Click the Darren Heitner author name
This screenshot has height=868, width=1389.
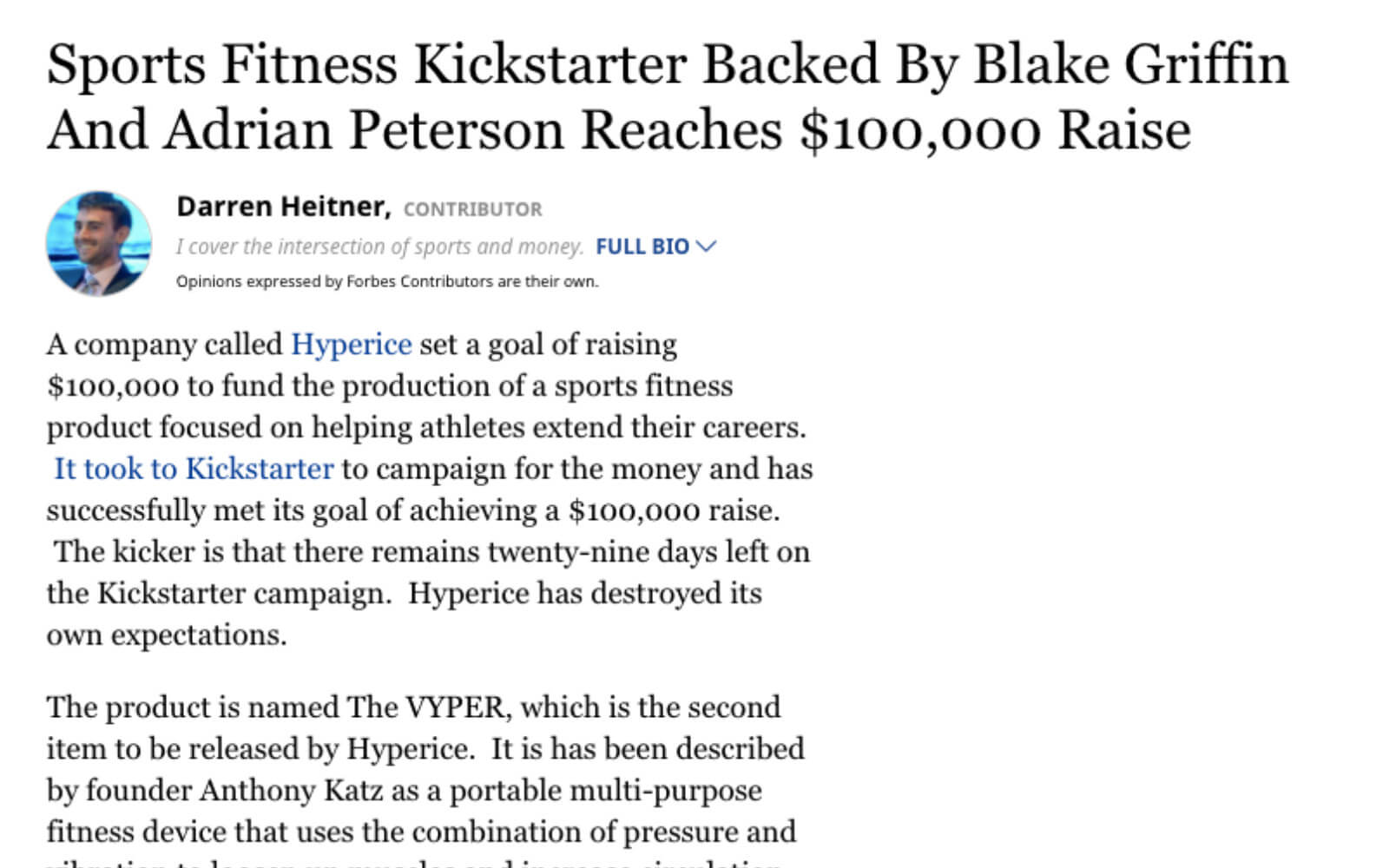tap(283, 207)
